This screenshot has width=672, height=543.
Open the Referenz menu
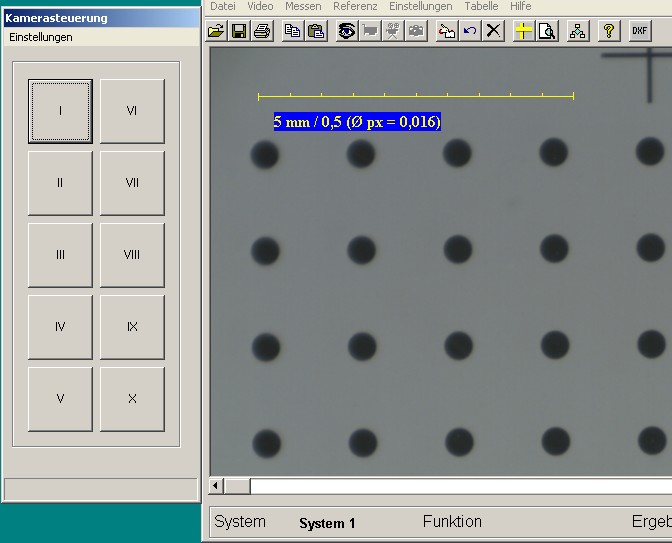point(355,6)
